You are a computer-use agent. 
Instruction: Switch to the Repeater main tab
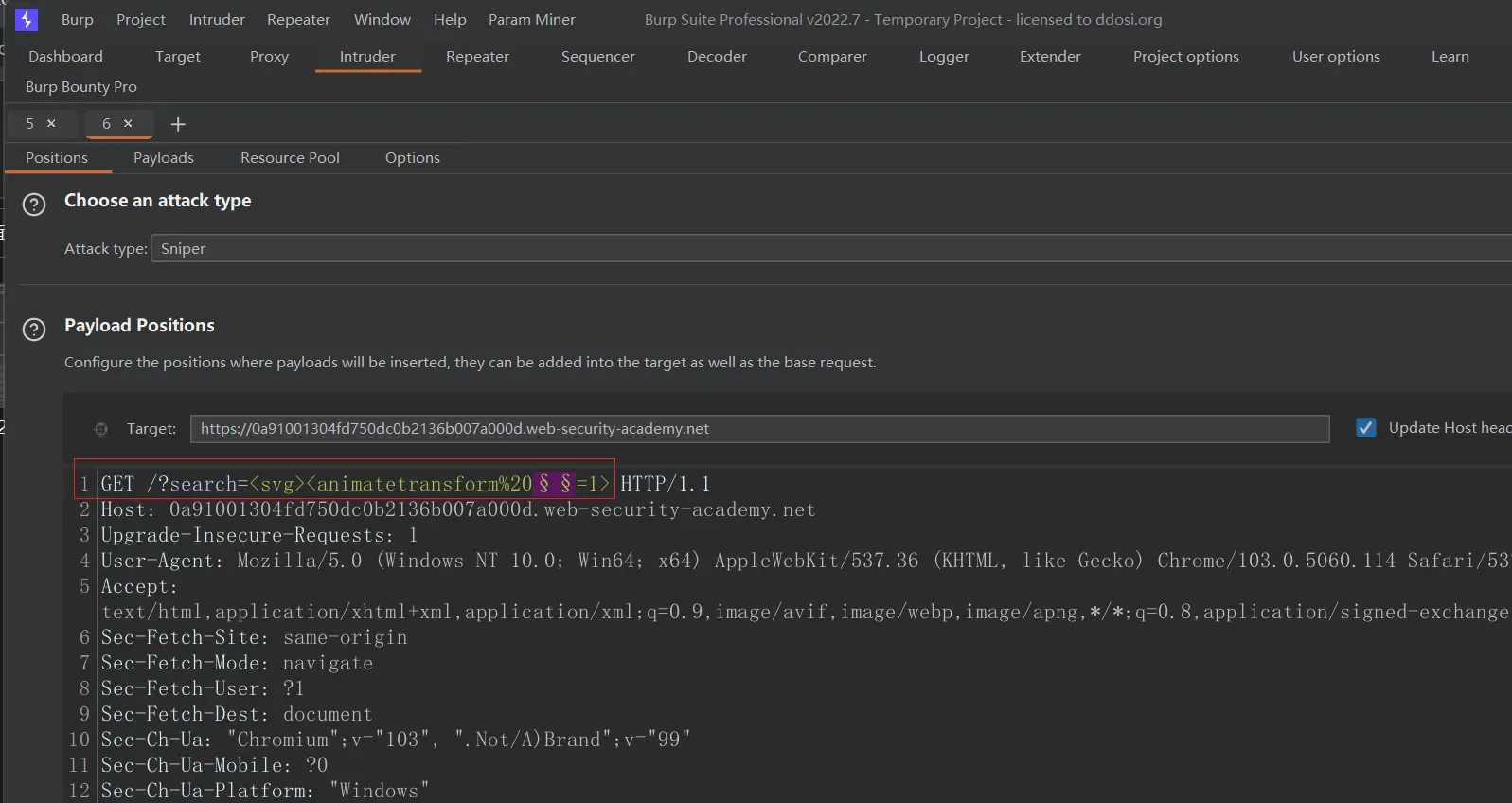pyautogui.click(x=477, y=56)
